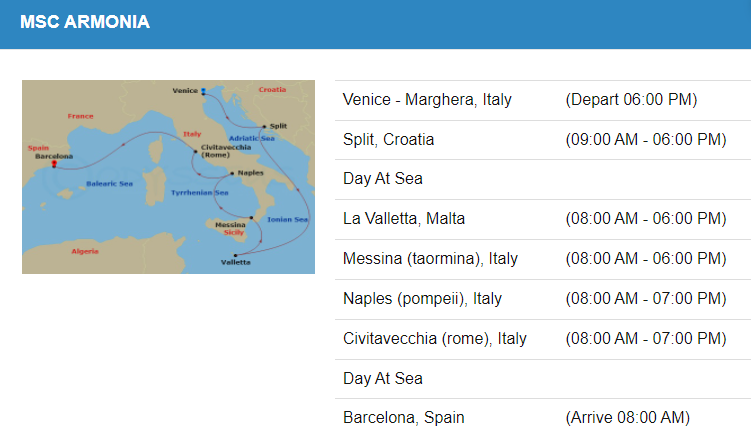
Task: Click Naples' 08:00 AM - 07:00 PM time
Action: pos(646,298)
